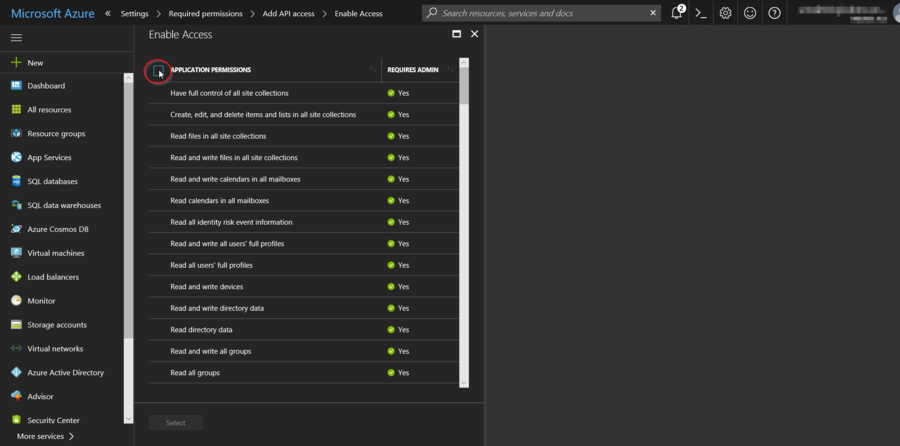Go to Required permissions in the breadcrumb
The width and height of the screenshot is (900, 446).
pos(205,14)
